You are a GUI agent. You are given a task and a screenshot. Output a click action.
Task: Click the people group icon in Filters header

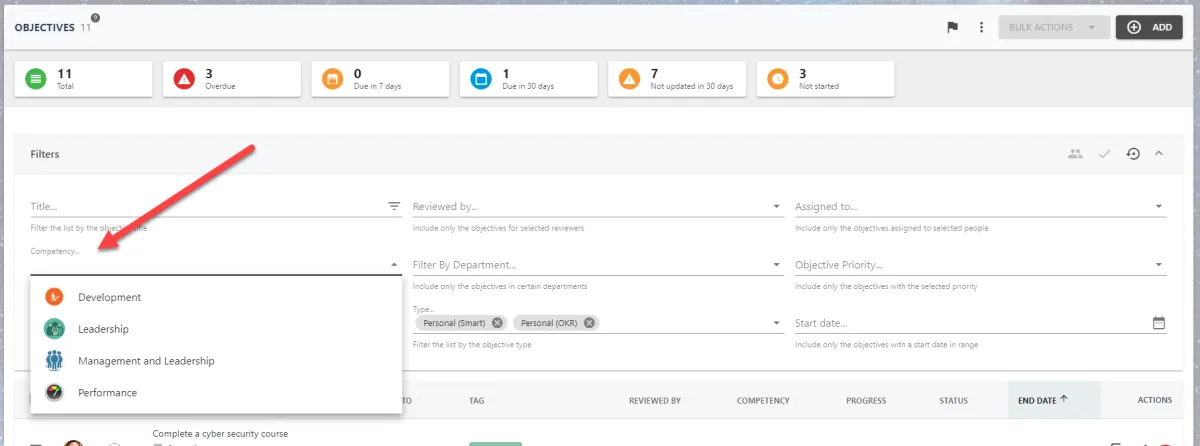click(1075, 154)
